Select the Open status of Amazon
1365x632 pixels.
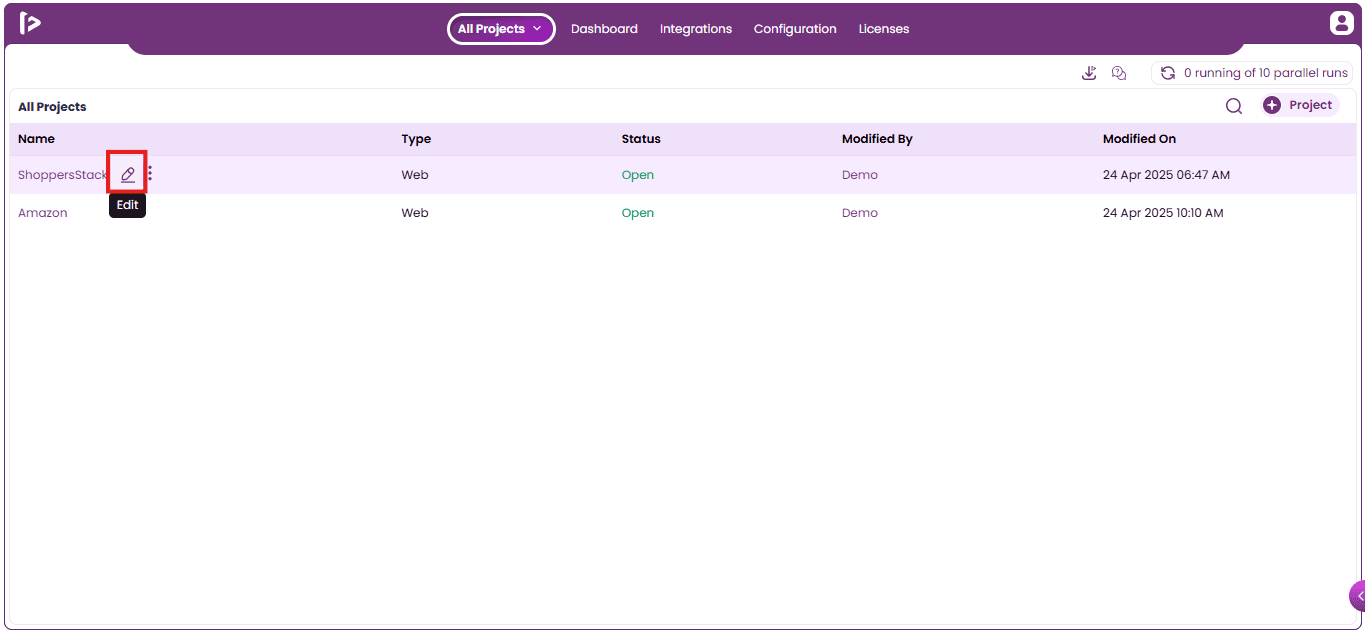click(638, 213)
